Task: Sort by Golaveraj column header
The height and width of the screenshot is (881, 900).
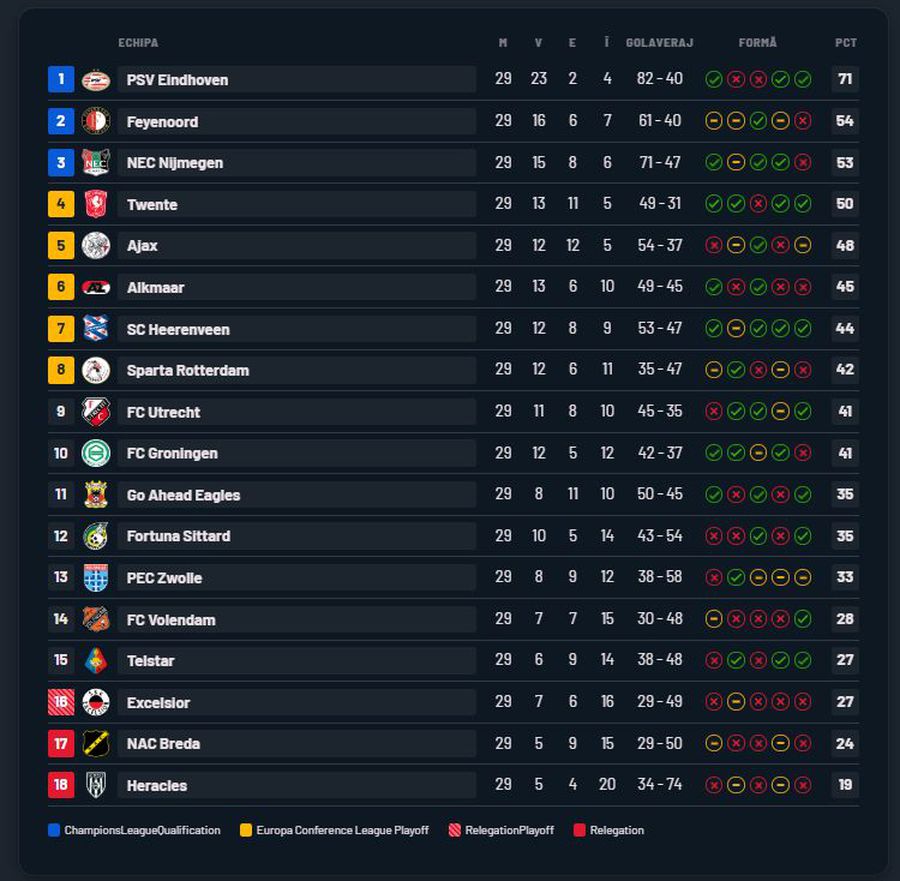Action: tap(659, 43)
